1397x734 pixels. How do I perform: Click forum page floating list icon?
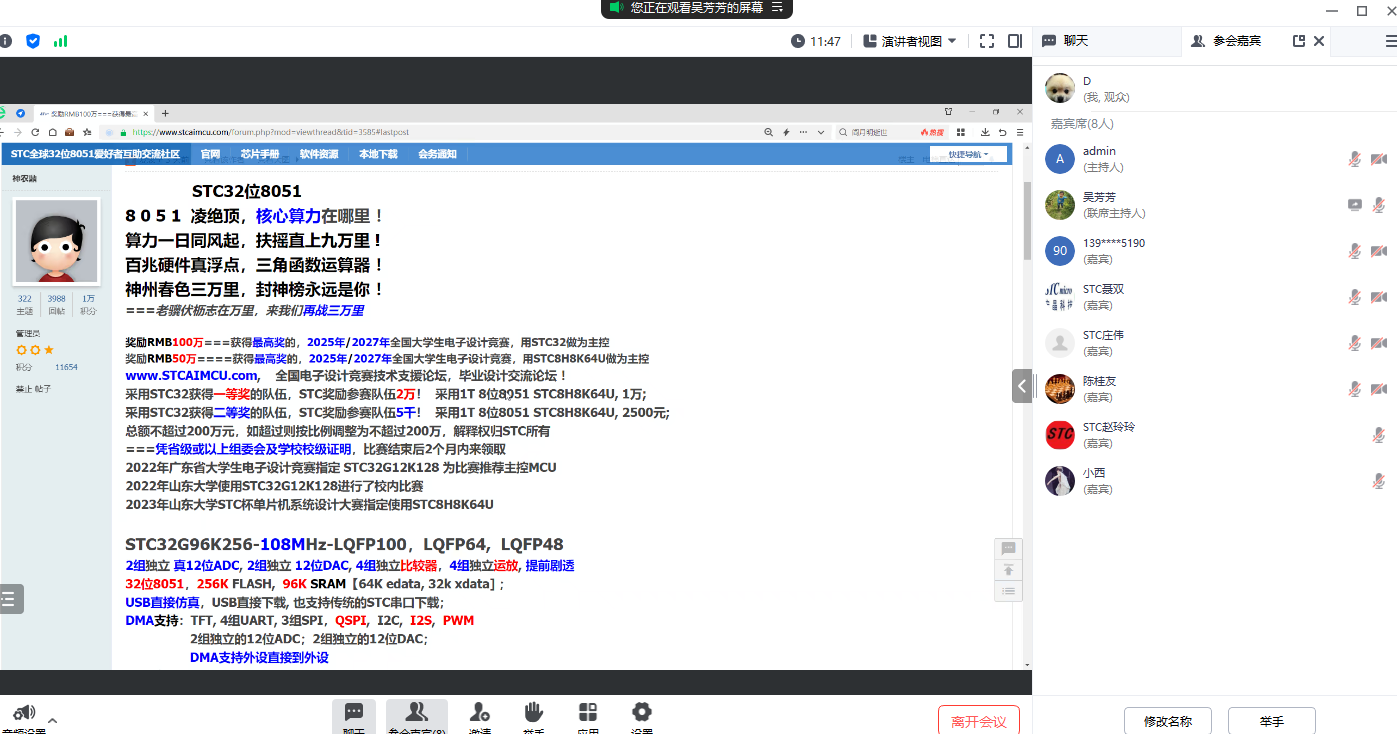(x=1008, y=591)
